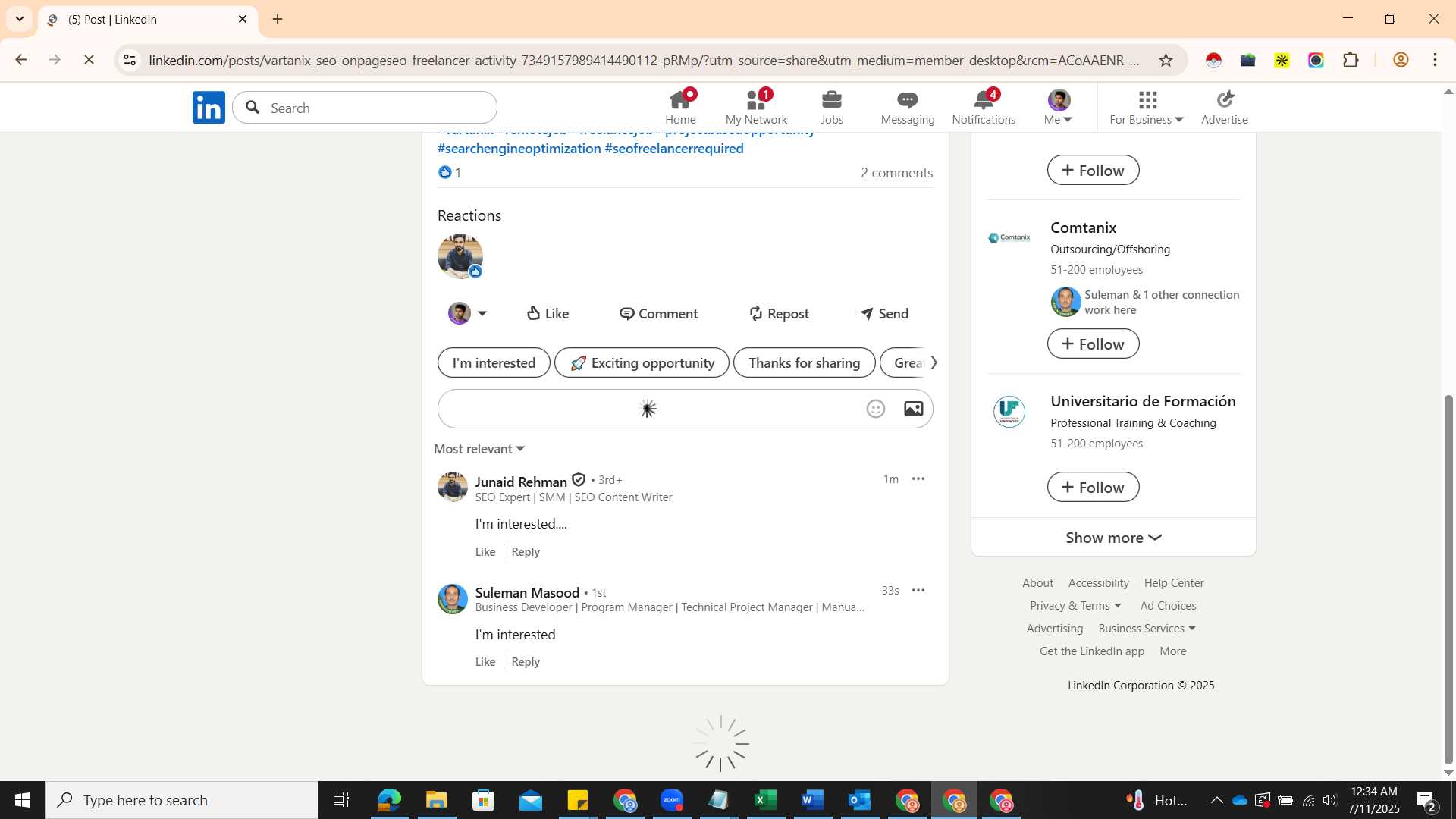Go back to the previous page
Screen dimensions: 1456x819
pyautogui.click(x=21, y=60)
